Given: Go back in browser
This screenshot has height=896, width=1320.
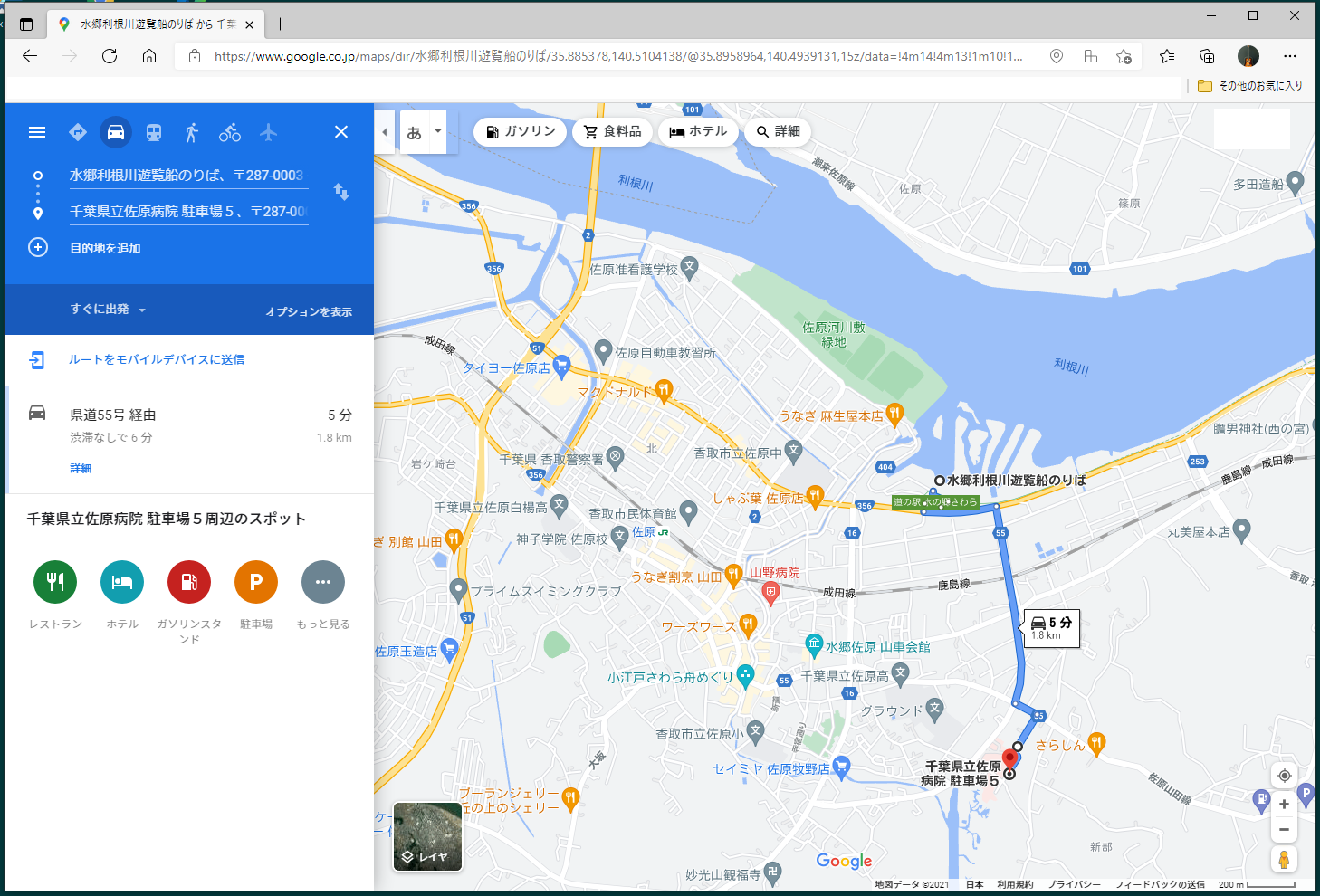Looking at the screenshot, I should pos(30,56).
